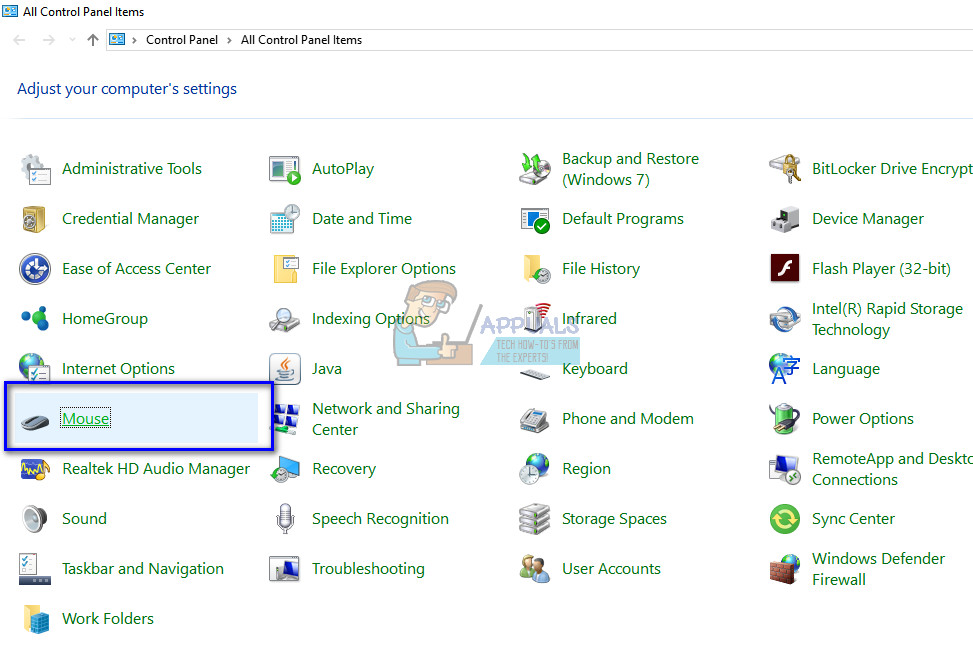The image size is (973, 645).
Task: Click the Windows Defender Firewall icon
Action: (785, 569)
